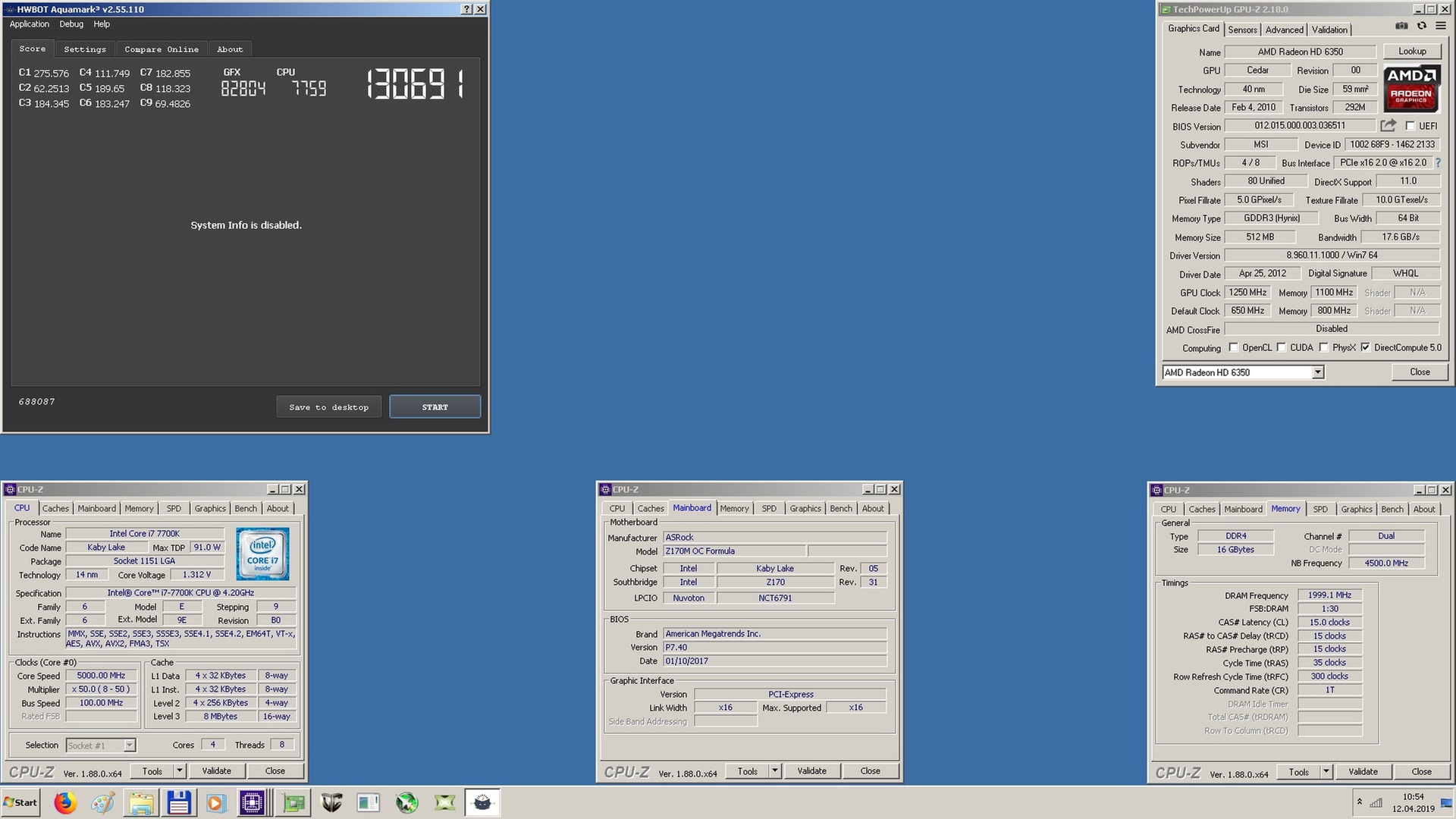This screenshot has height=819, width=1456.
Task: Switch to the Sensors tab in GPU-Z
Action: [1242, 30]
